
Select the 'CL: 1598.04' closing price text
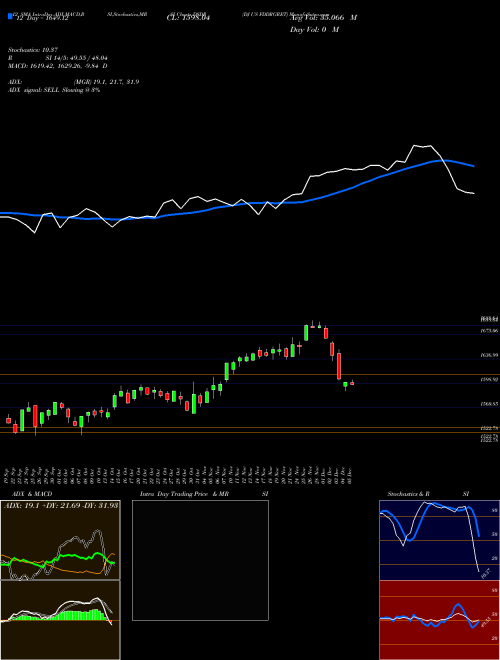(x=188, y=18)
